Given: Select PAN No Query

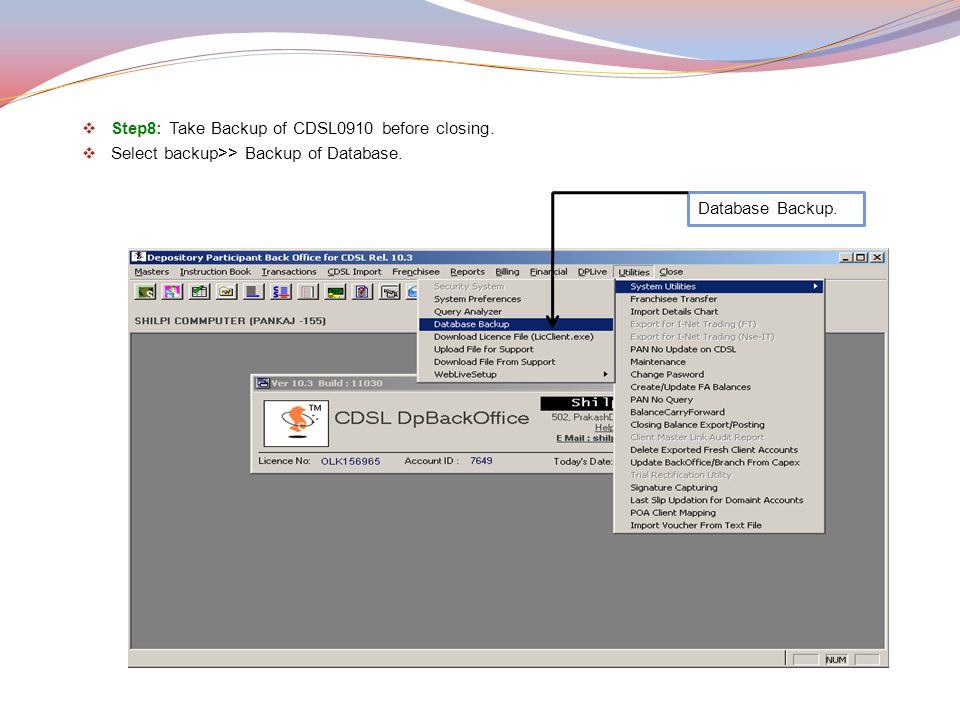Looking at the screenshot, I should point(719,400).
